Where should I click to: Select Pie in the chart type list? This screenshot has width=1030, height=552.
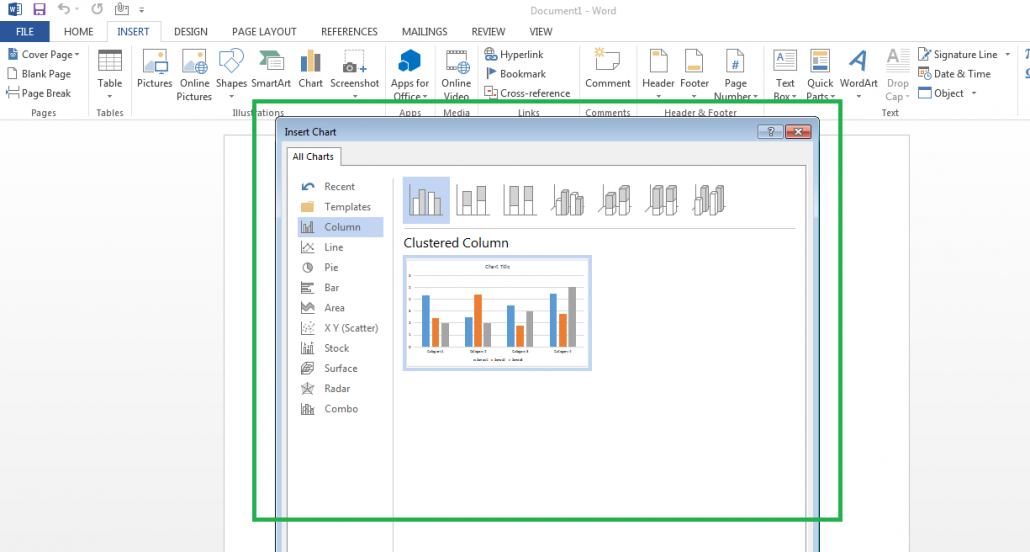pos(331,268)
